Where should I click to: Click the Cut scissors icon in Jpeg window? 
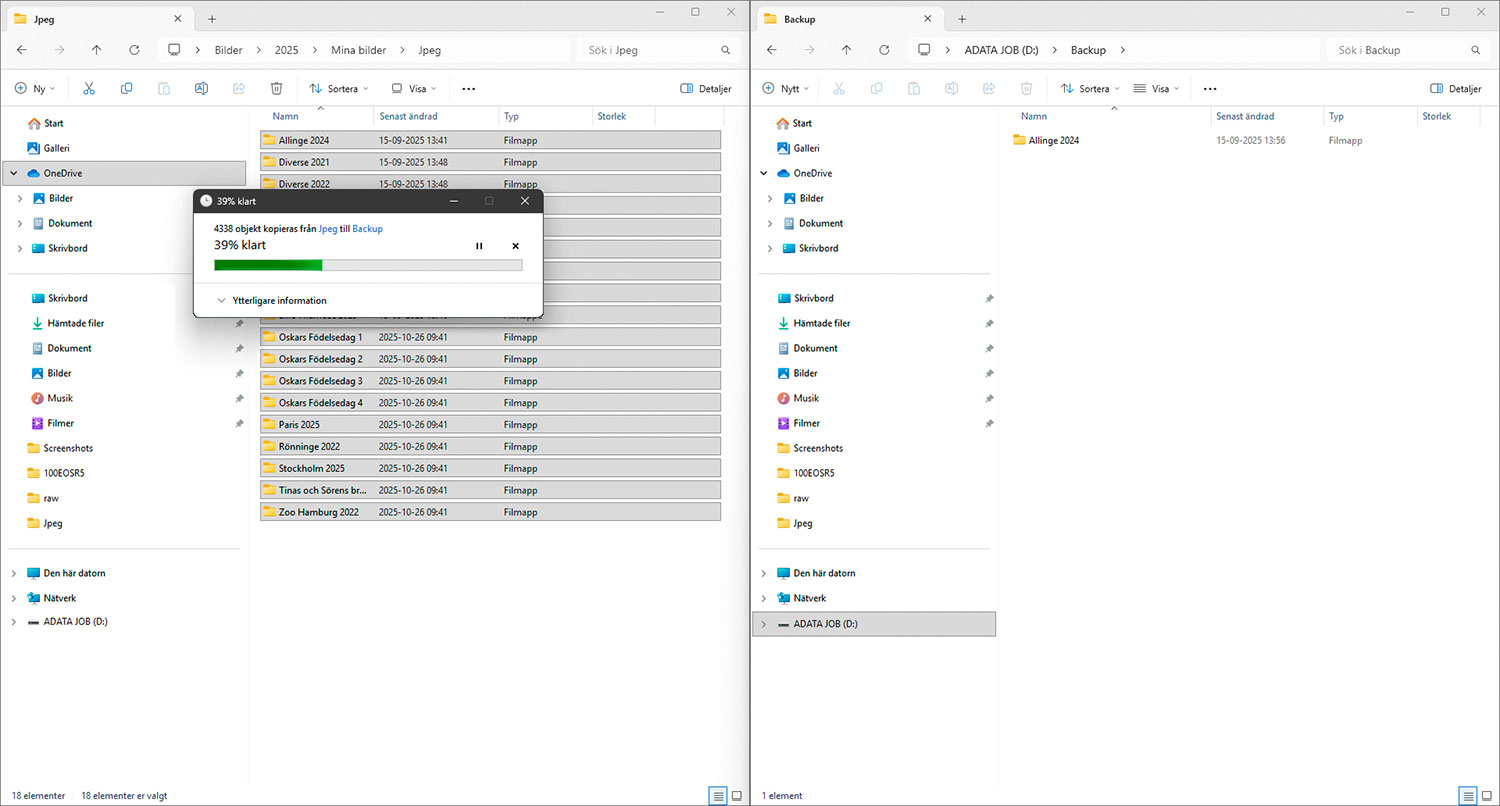point(89,88)
